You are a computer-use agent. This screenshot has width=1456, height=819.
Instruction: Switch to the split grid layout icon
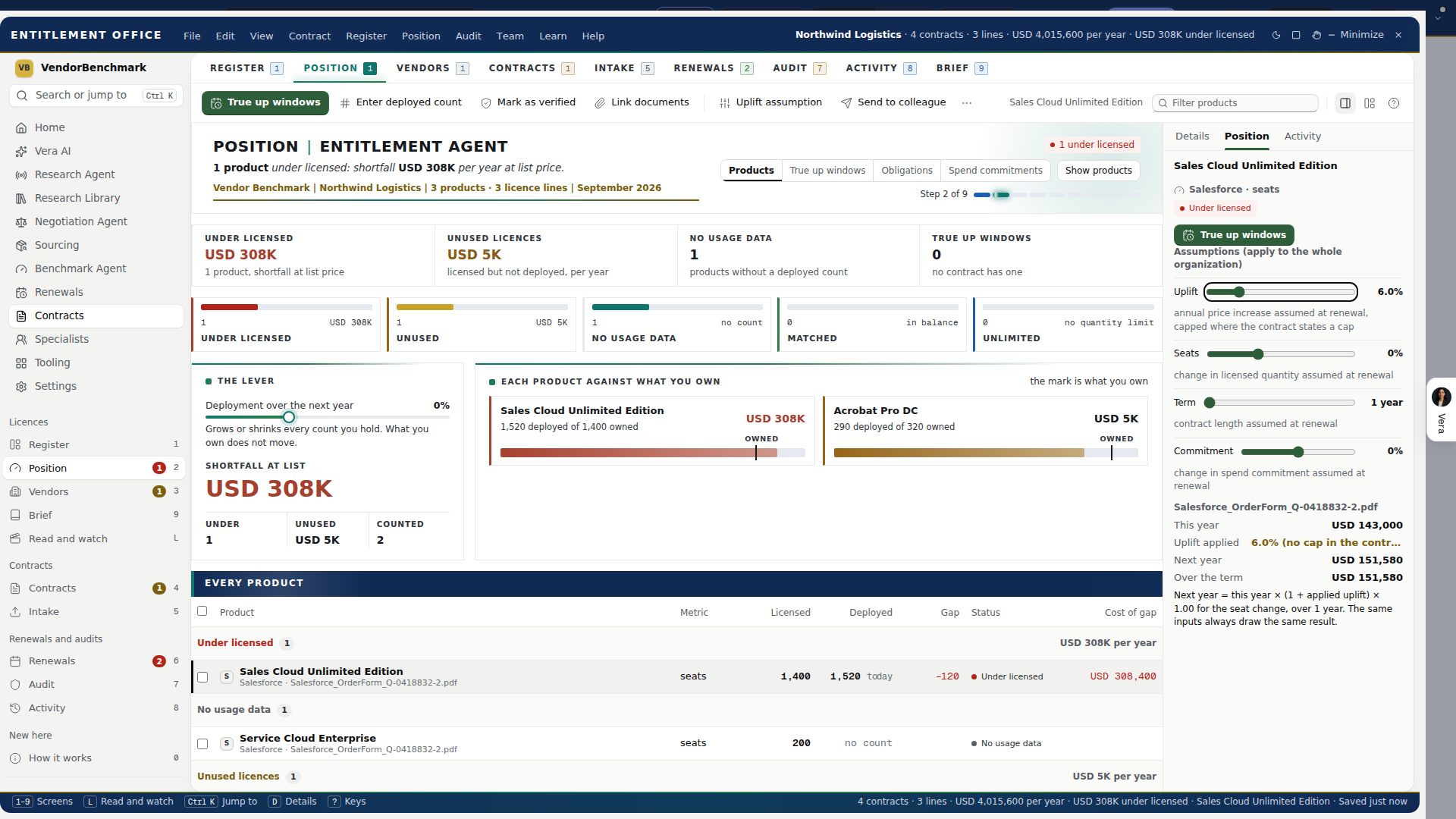point(1370,103)
